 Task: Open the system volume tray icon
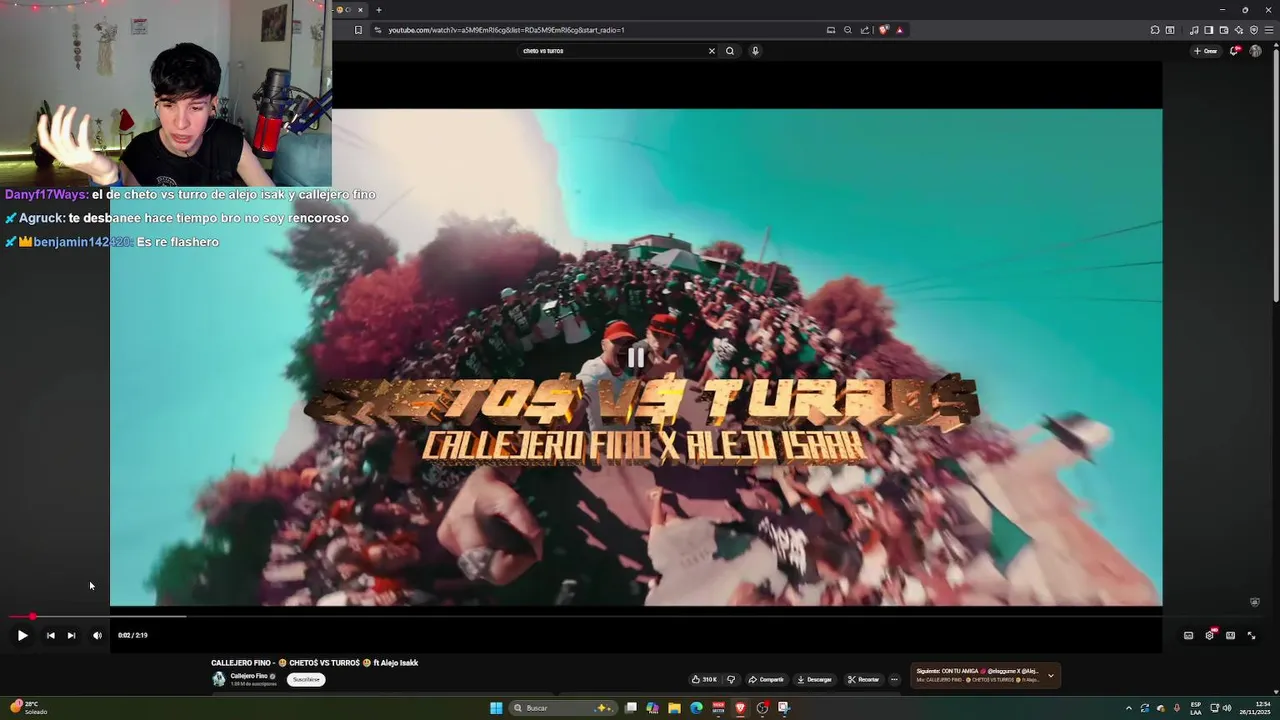point(1227,708)
